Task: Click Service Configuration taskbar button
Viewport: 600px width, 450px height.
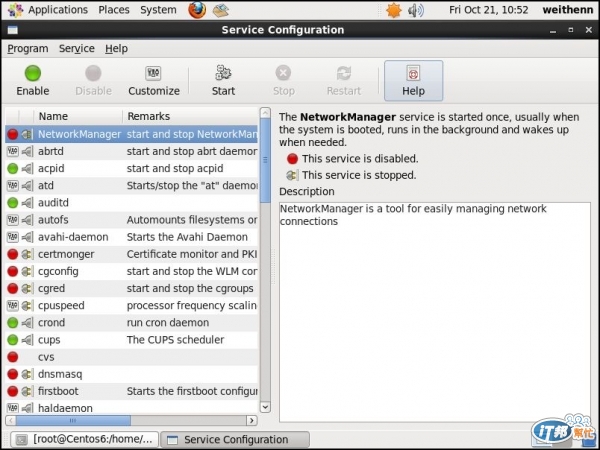Action: (x=235, y=440)
